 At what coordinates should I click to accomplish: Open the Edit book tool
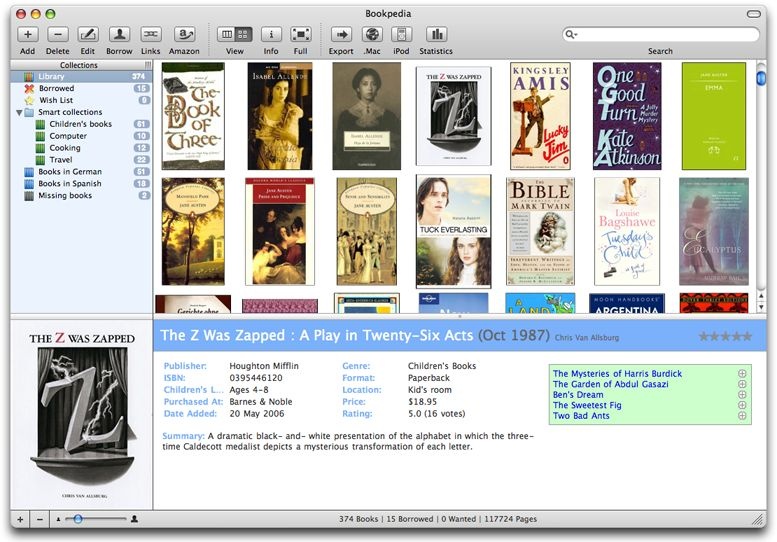tap(88, 35)
